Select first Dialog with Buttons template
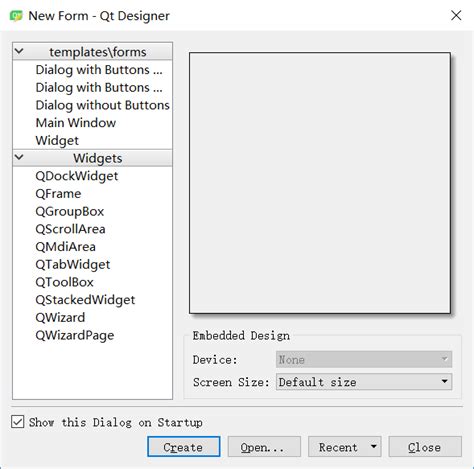Image resolution: width=474 pixels, height=469 pixels. click(99, 70)
